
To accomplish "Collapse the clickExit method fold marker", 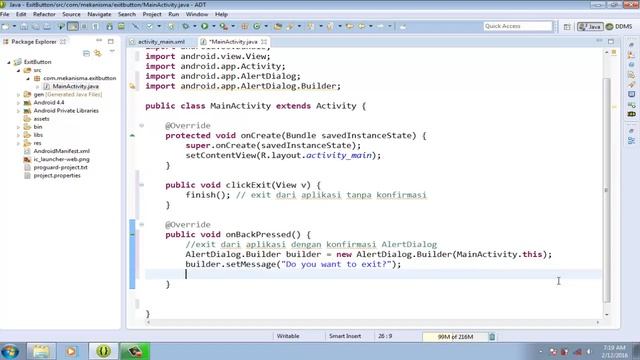I will click(142, 184).
